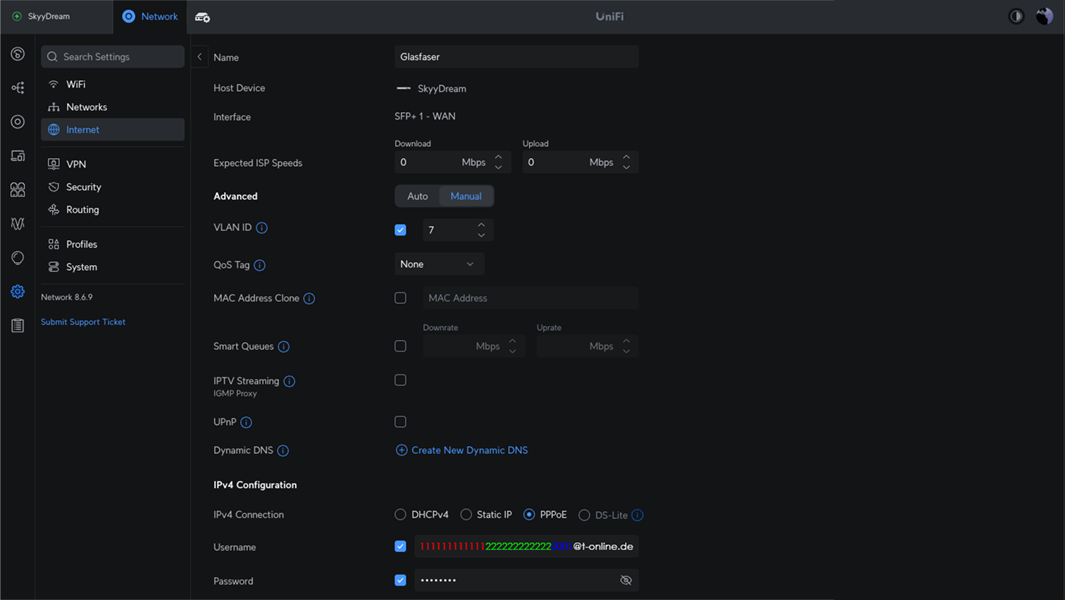Viewport: 1065px width, 600px height.
Task: Open the Client Devices icon in rail
Action: [18, 156]
